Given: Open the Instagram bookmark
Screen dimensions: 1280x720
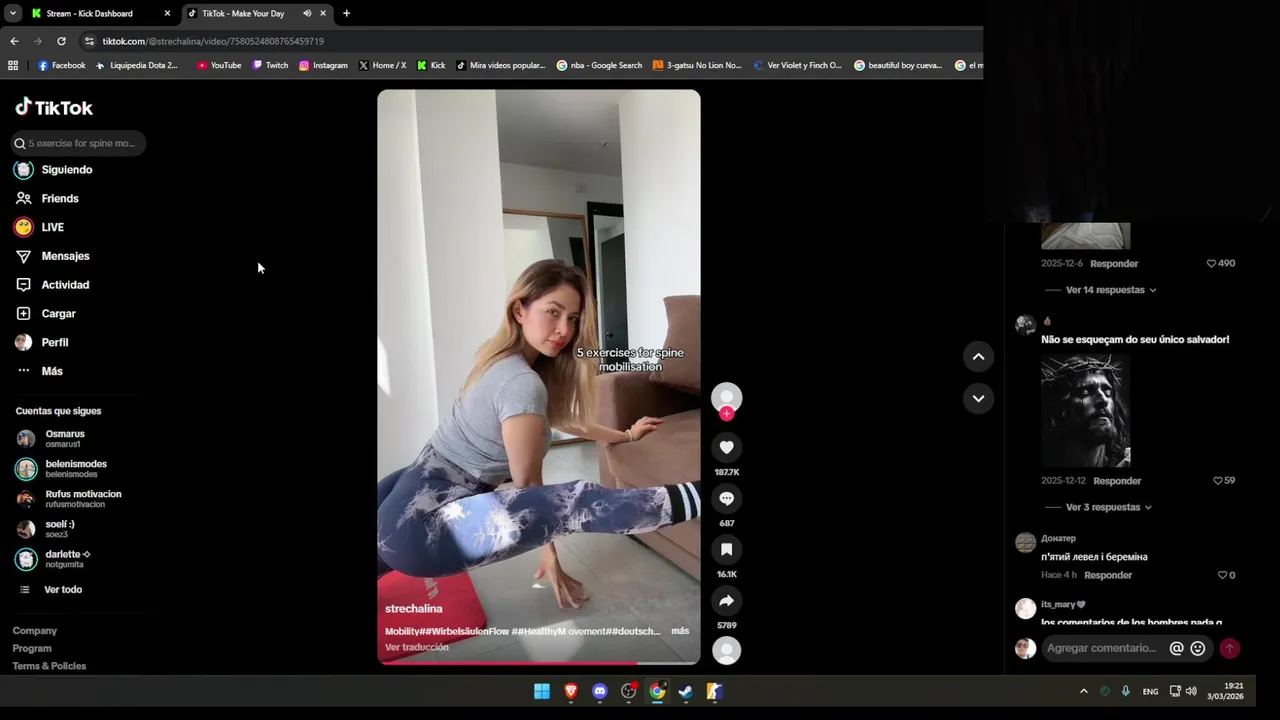Looking at the screenshot, I should (323, 65).
